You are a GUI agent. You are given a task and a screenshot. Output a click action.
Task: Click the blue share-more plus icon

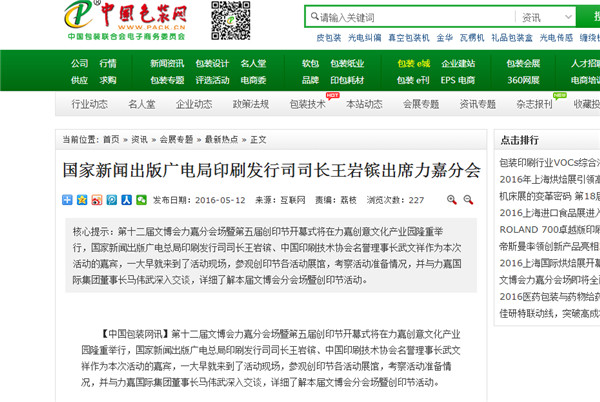click(67, 200)
